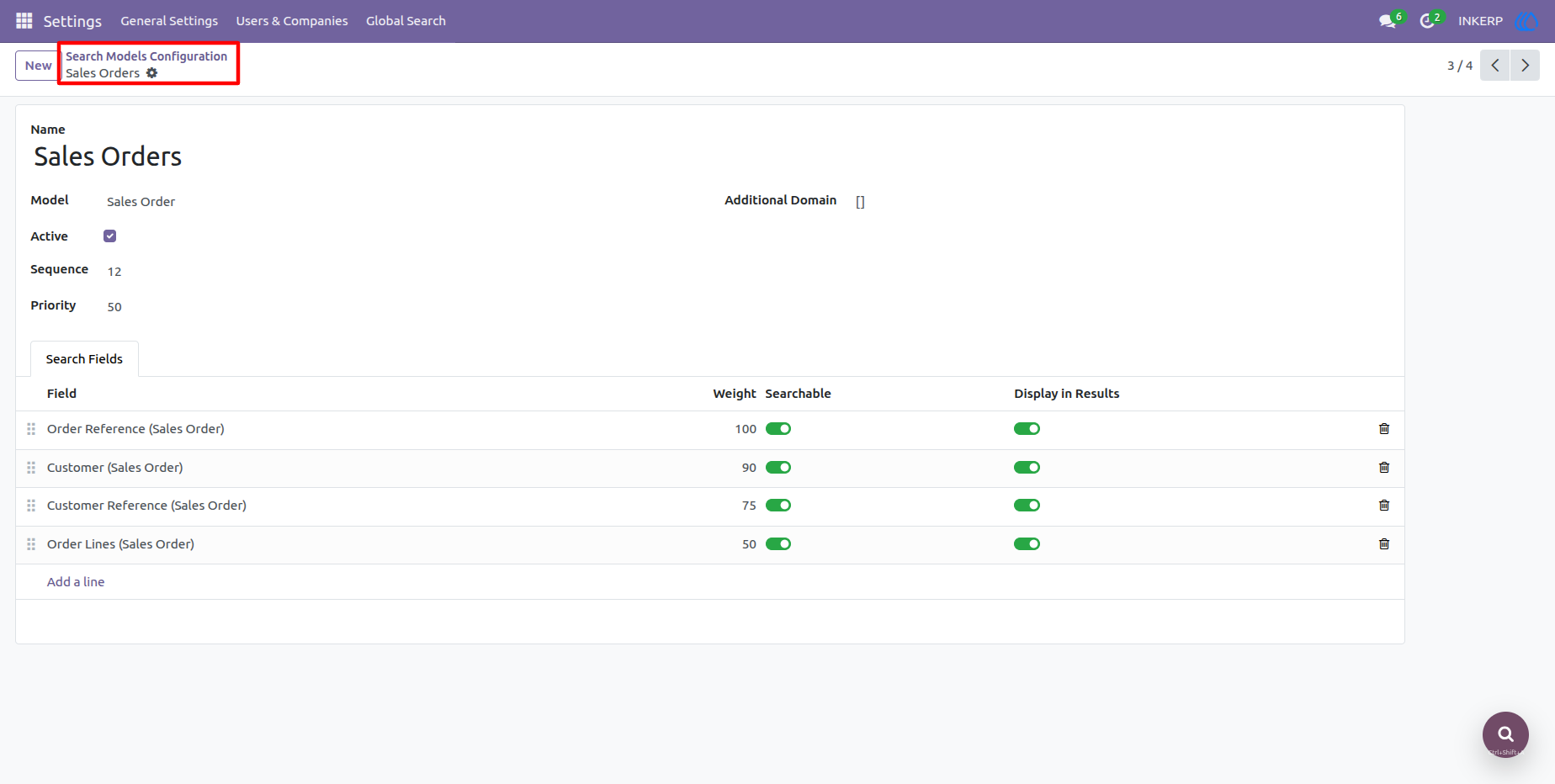Toggle Searchable for Order Reference
The width and height of the screenshot is (1555, 784).
click(778, 429)
